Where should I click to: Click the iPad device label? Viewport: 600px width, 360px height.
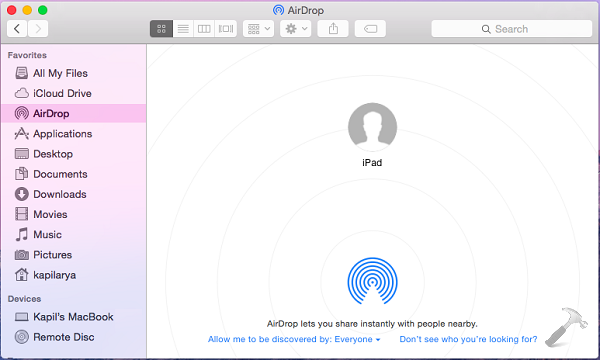click(x=372, y=163)
